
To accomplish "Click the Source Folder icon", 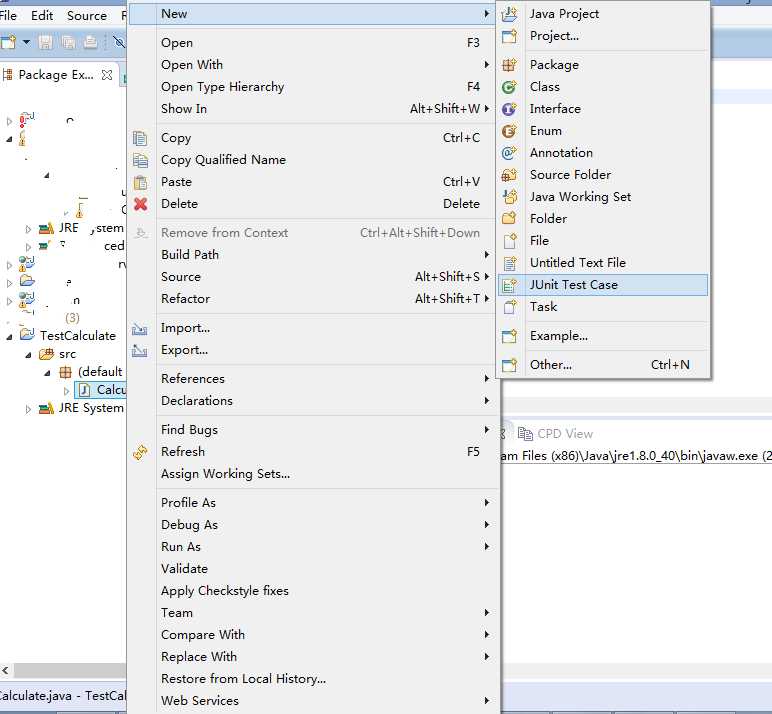I will click(509, 175).
